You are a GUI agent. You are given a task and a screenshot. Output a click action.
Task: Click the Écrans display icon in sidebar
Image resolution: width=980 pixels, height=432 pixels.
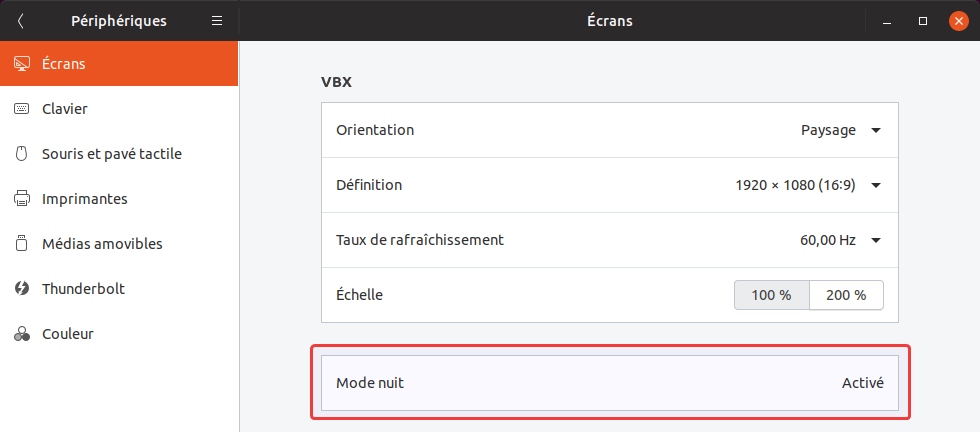click(21, 64)
